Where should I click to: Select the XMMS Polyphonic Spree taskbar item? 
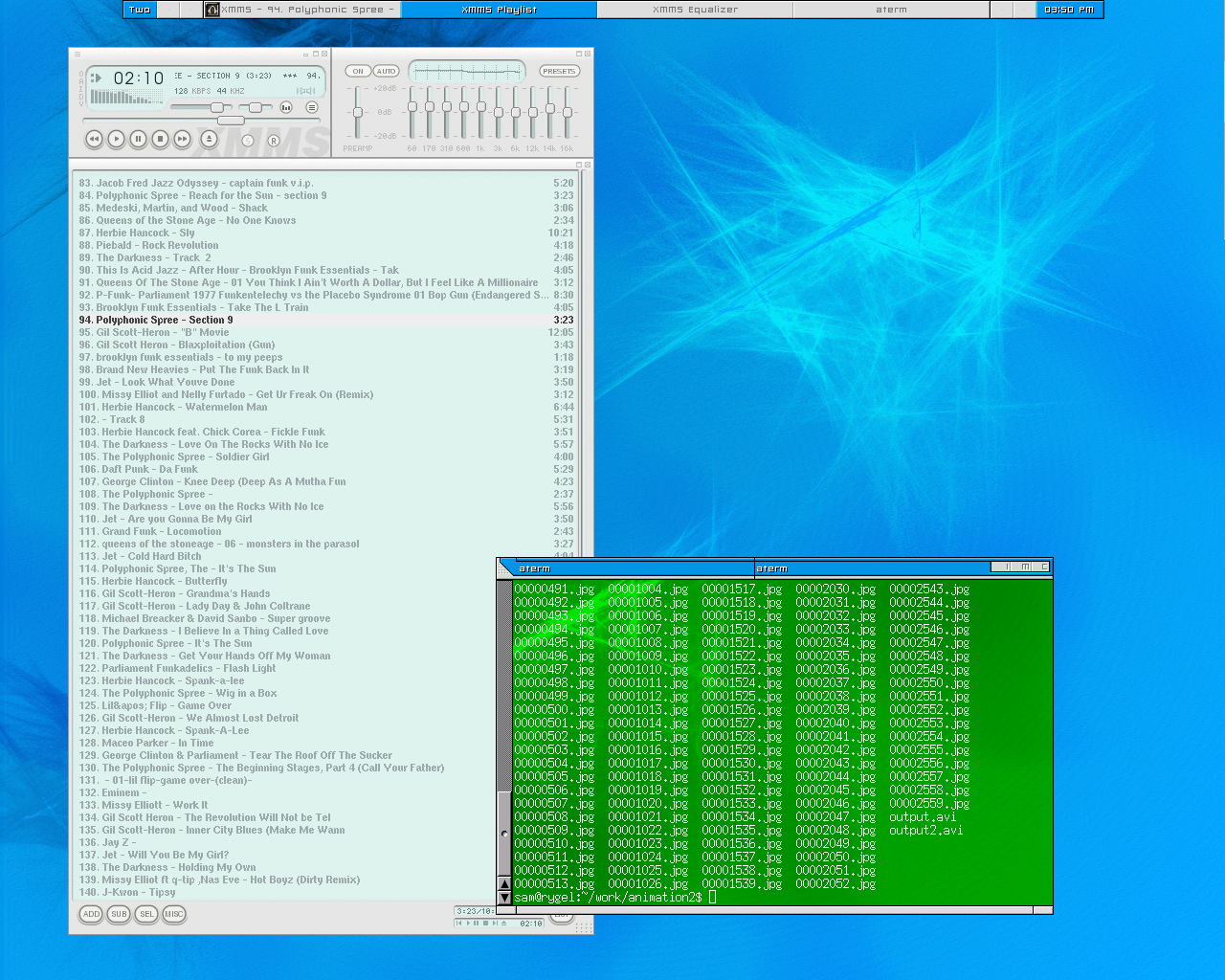pyautogui.click(x=301, y=10)
